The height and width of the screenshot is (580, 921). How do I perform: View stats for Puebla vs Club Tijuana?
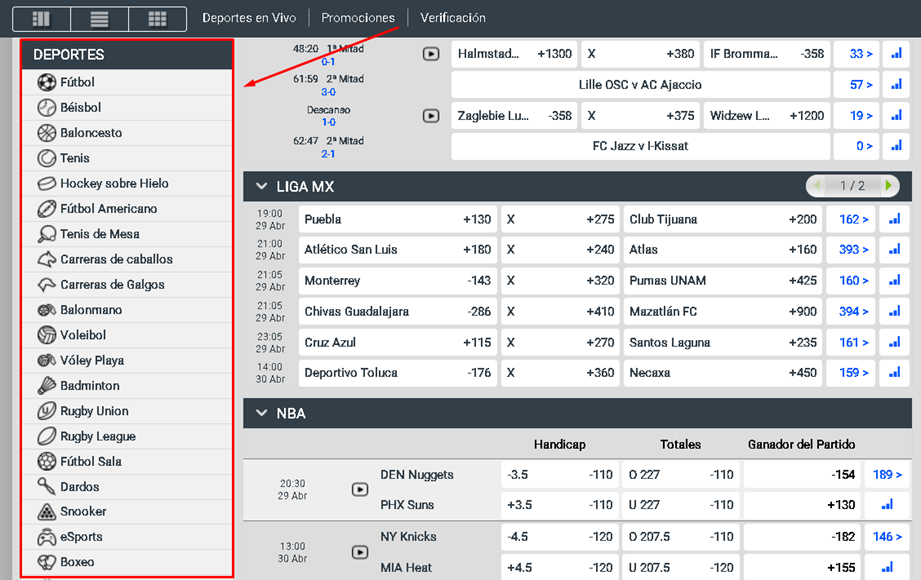895,219
